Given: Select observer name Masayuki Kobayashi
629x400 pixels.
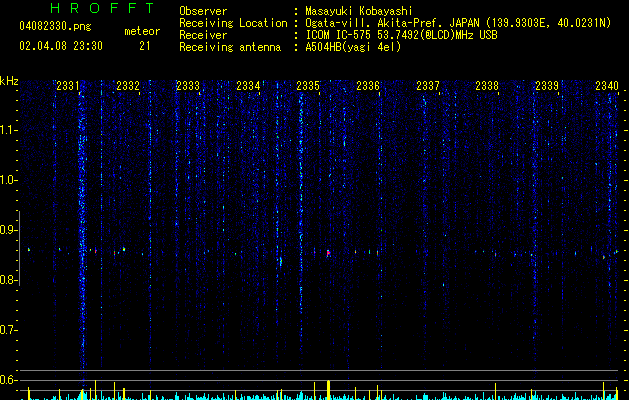Looking at the screenshot, I should point(359,11).
